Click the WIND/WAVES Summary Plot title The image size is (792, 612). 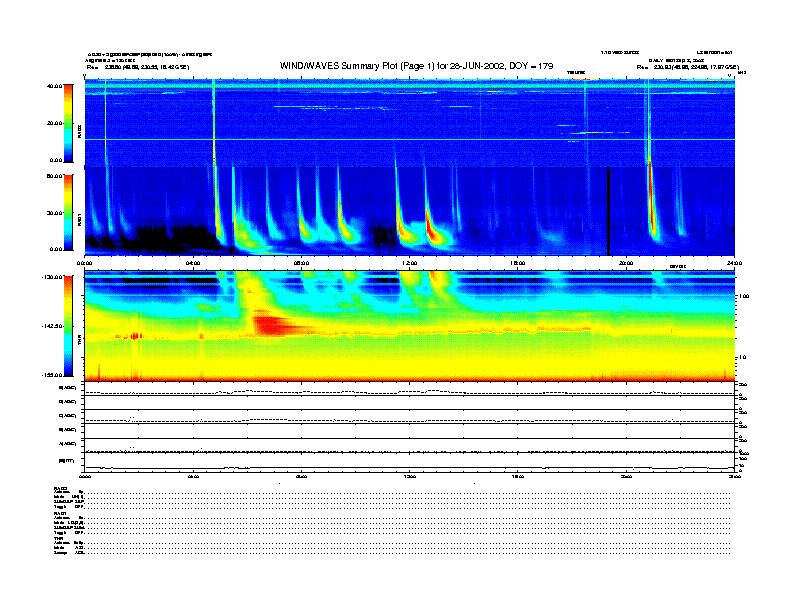[416, 66]
